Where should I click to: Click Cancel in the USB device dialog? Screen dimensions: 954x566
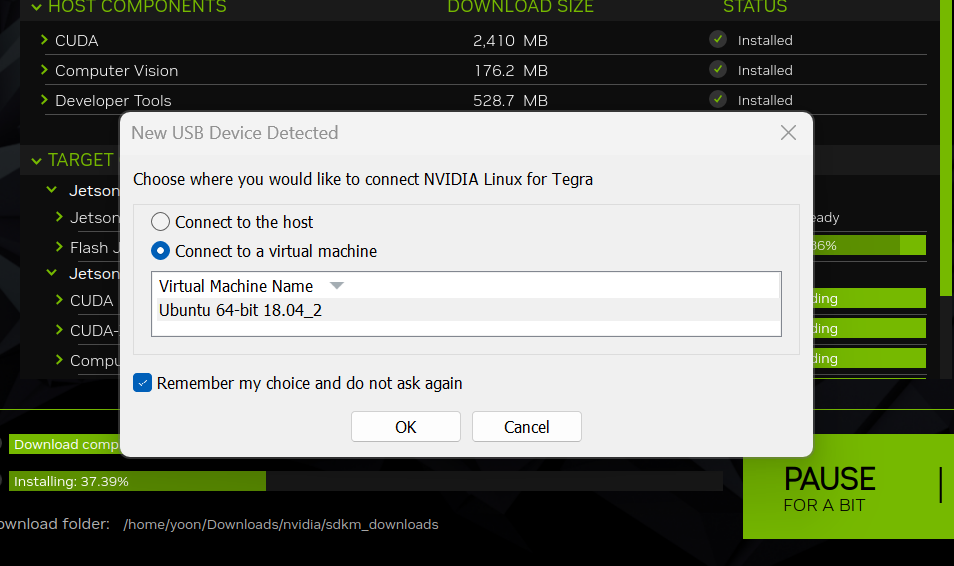pyautogui.click(x=527, y=427)
